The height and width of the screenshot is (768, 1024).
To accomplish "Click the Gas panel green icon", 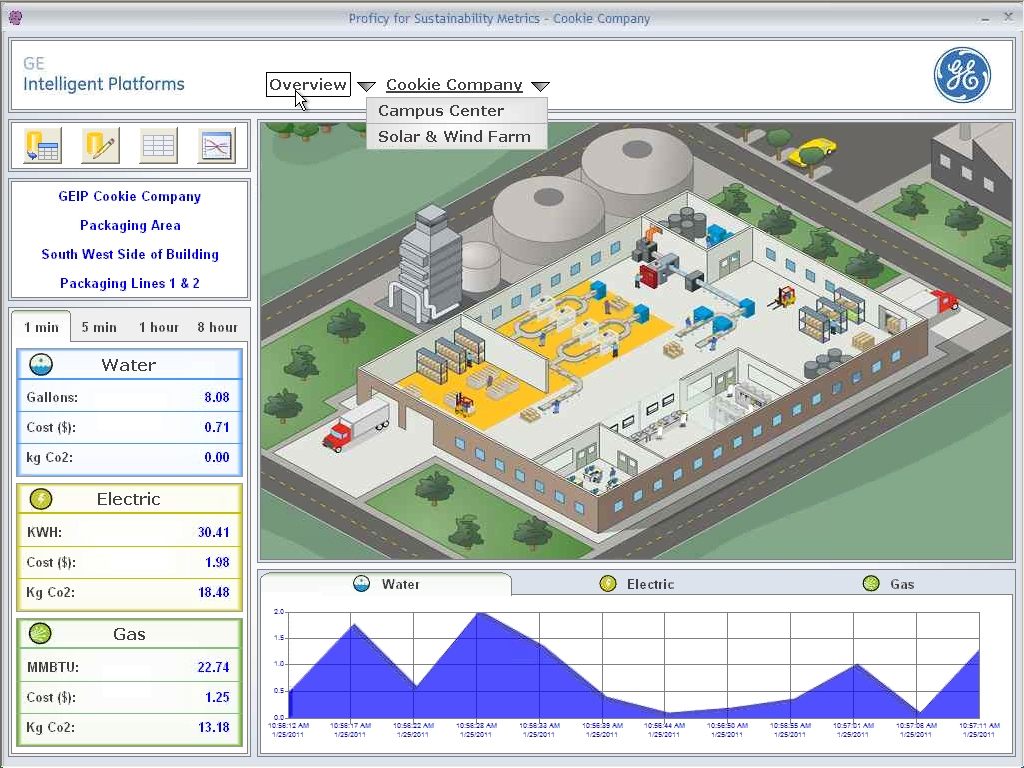I will [41, 633].
